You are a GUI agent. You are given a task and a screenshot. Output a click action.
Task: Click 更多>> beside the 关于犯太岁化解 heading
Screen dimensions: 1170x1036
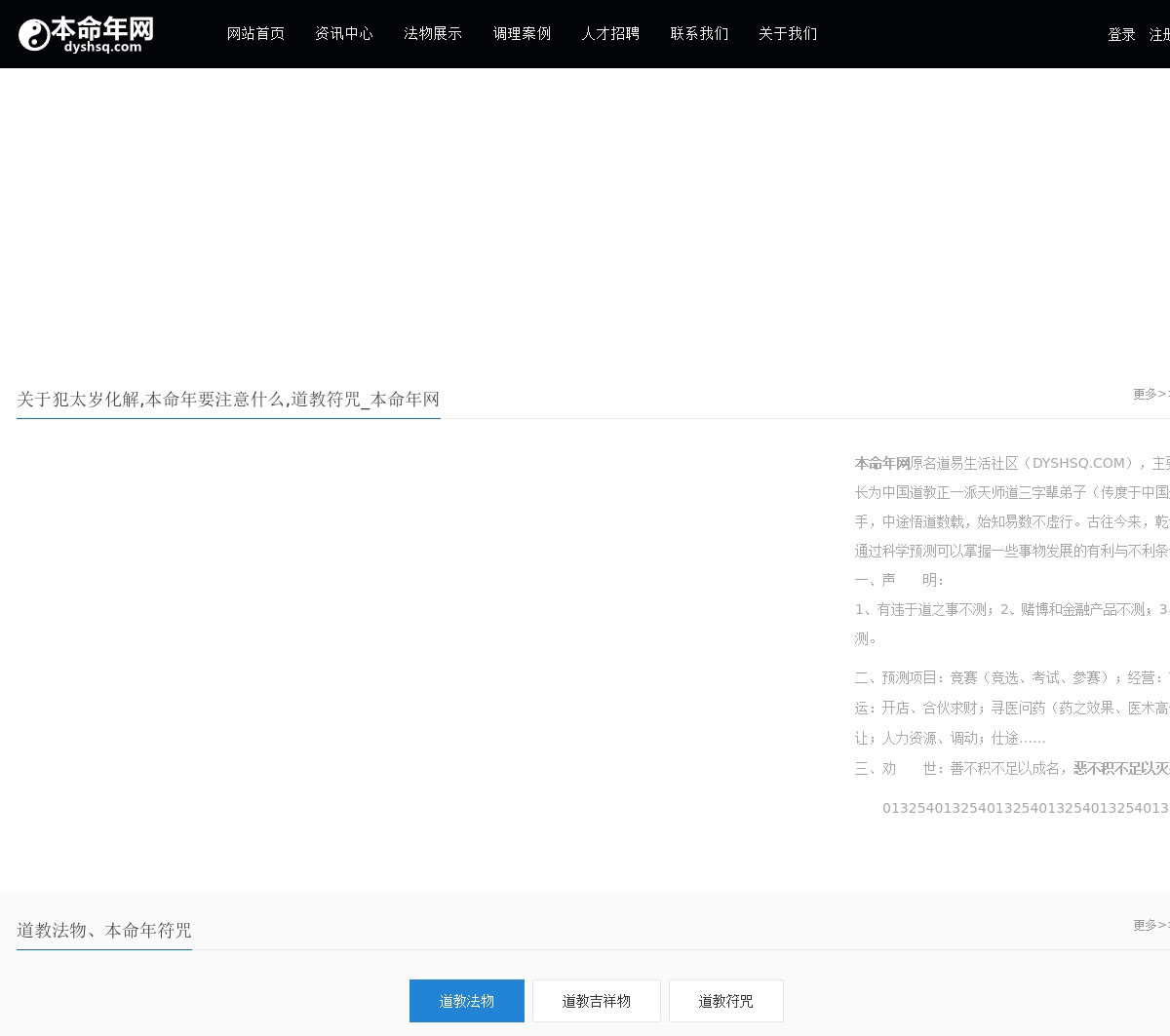pyautogui.click(x=1150, y=394)
